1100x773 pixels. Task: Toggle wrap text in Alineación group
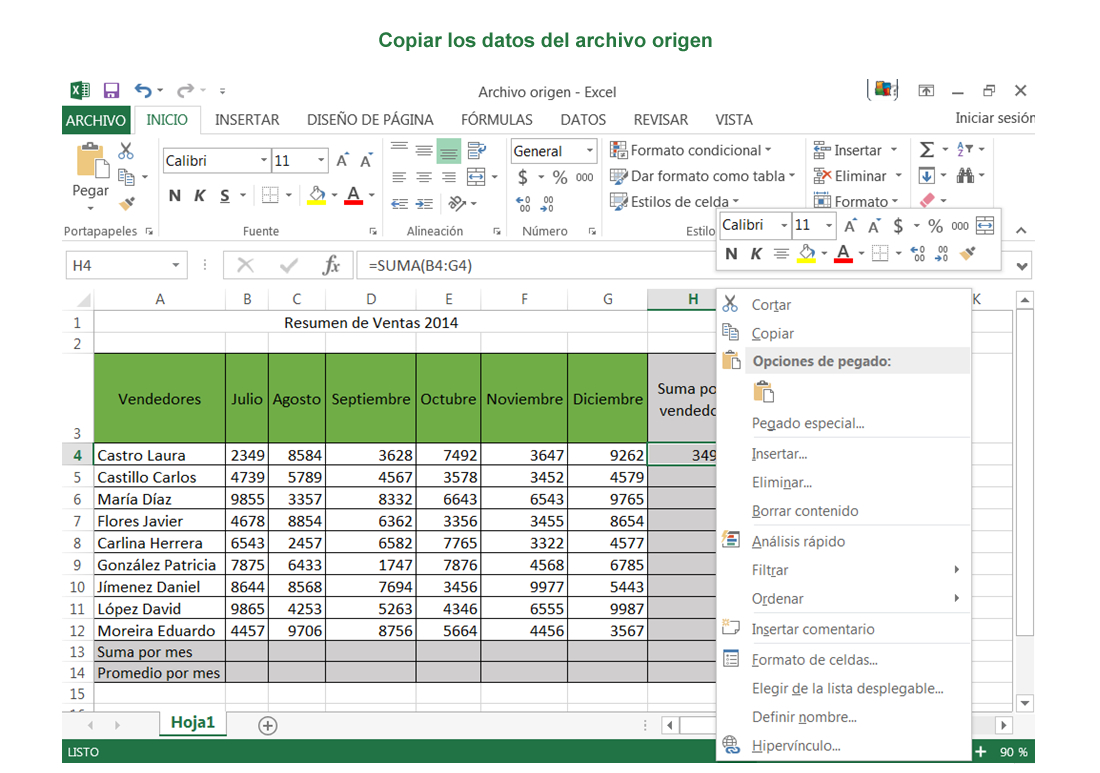[x=477, y=151]
